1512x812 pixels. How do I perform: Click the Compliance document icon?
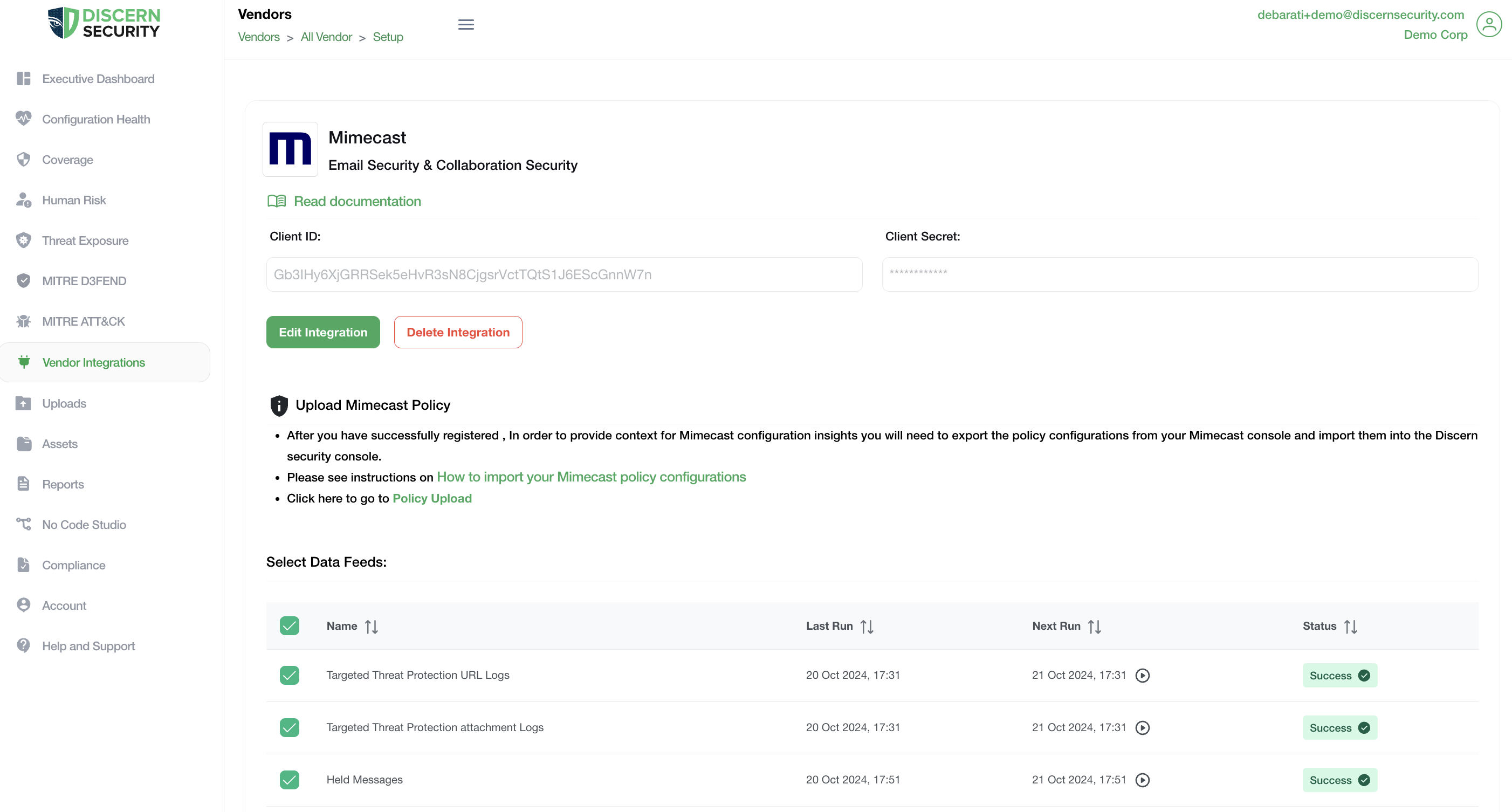click(24, 565)
